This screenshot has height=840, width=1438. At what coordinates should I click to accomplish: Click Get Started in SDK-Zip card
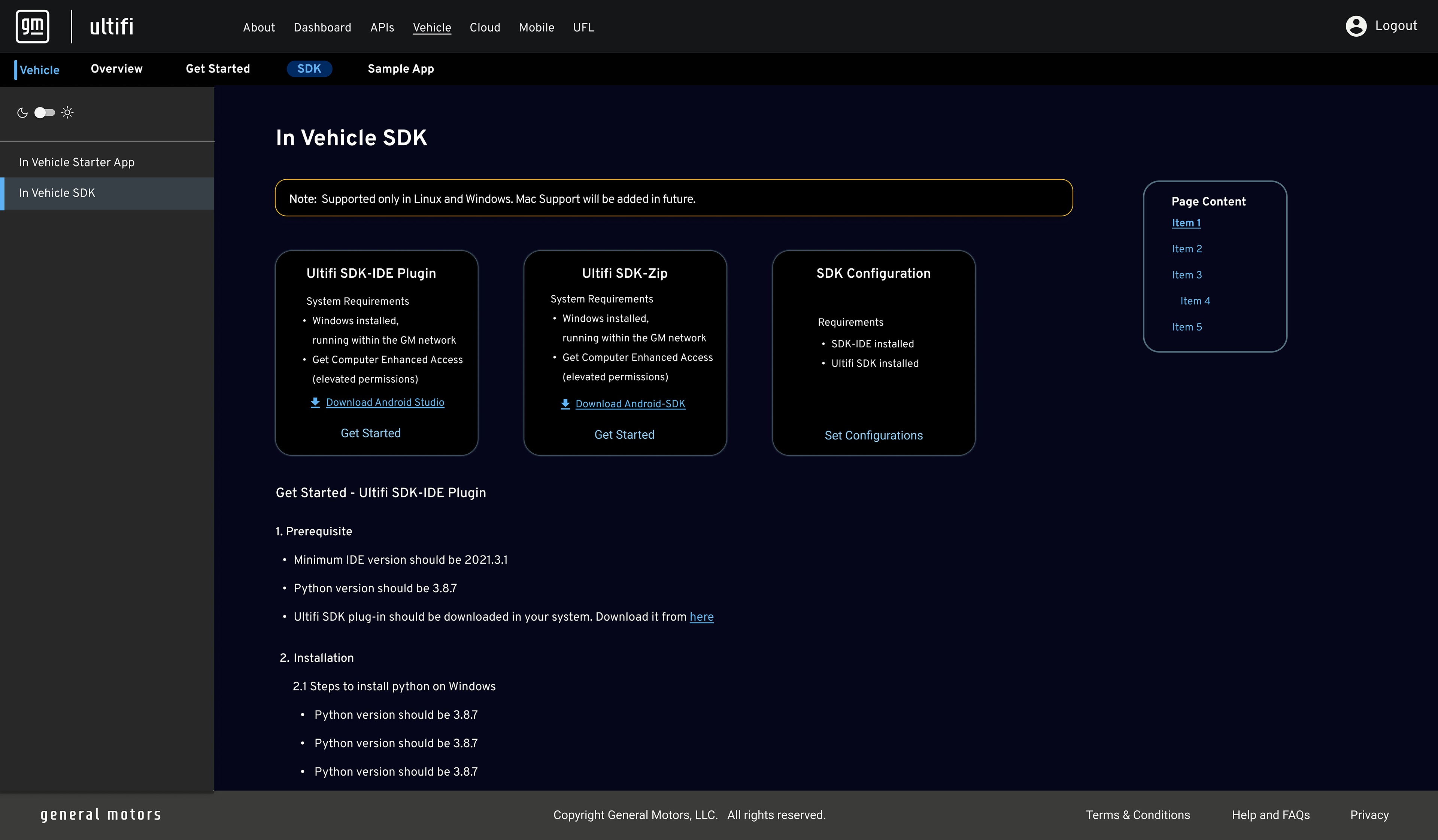[624, 435]
